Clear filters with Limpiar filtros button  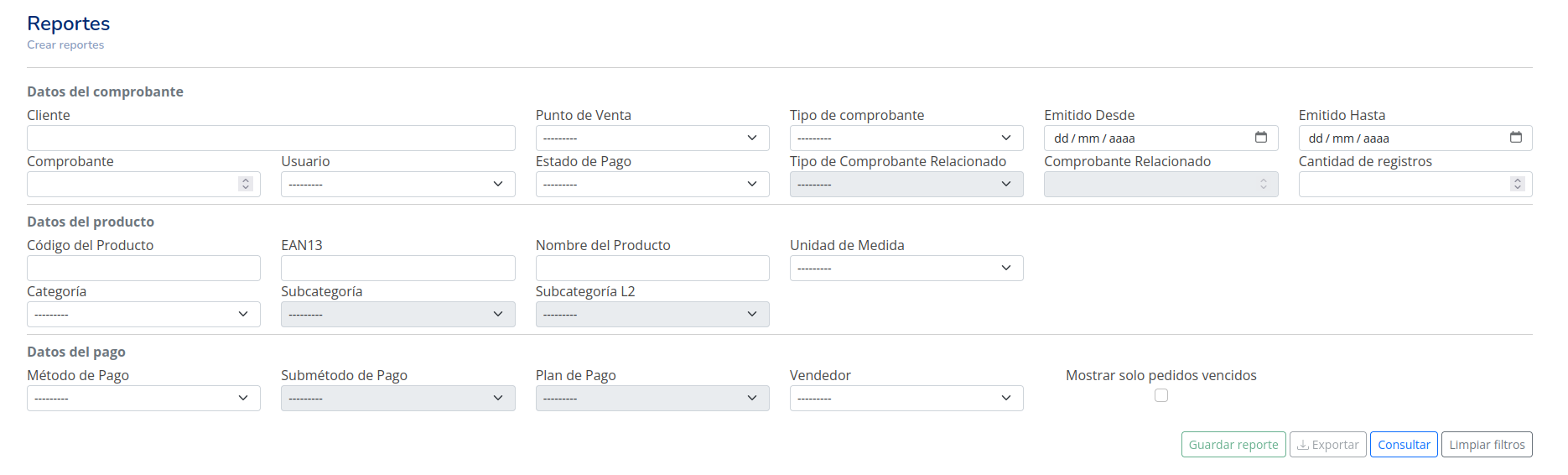1487,445
